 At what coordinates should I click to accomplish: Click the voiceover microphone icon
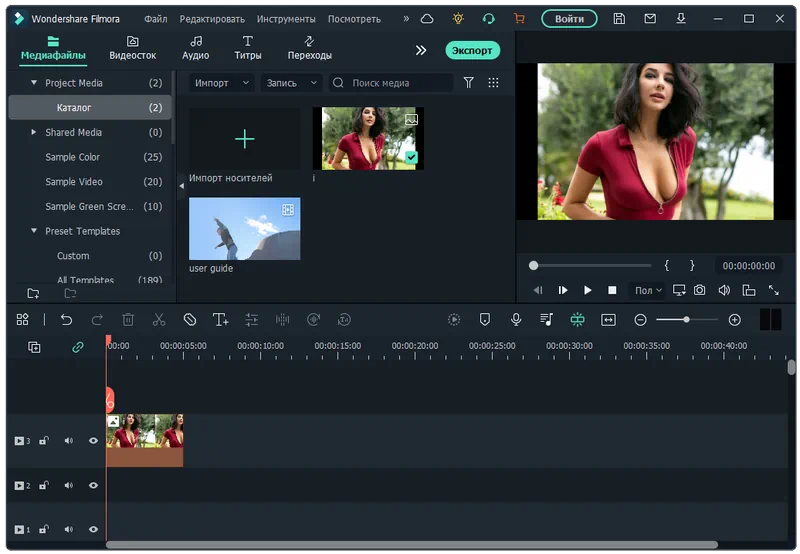pos(516,320)
